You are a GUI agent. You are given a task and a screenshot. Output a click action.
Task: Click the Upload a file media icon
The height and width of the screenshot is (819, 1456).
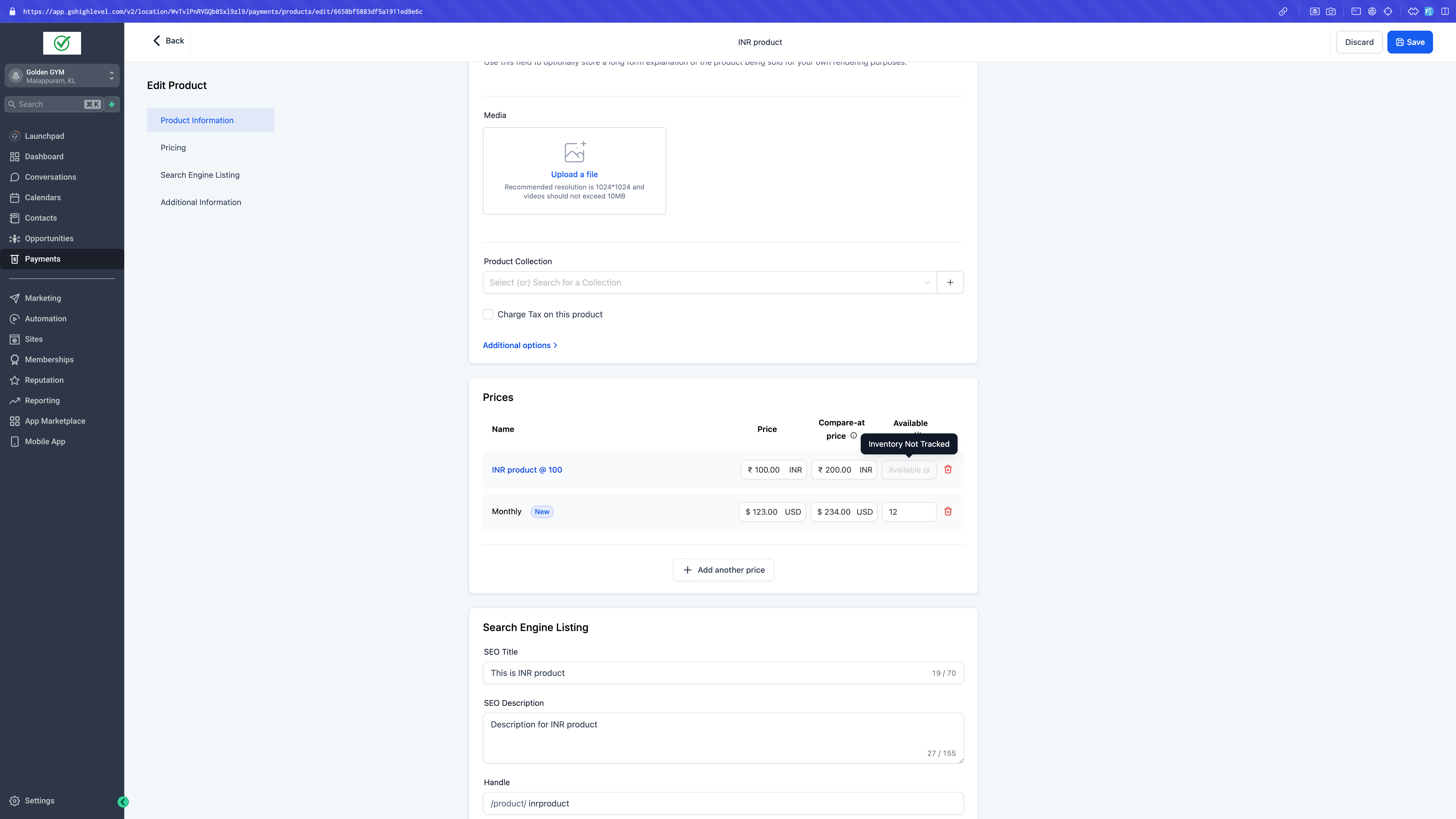tap(574, 152)
